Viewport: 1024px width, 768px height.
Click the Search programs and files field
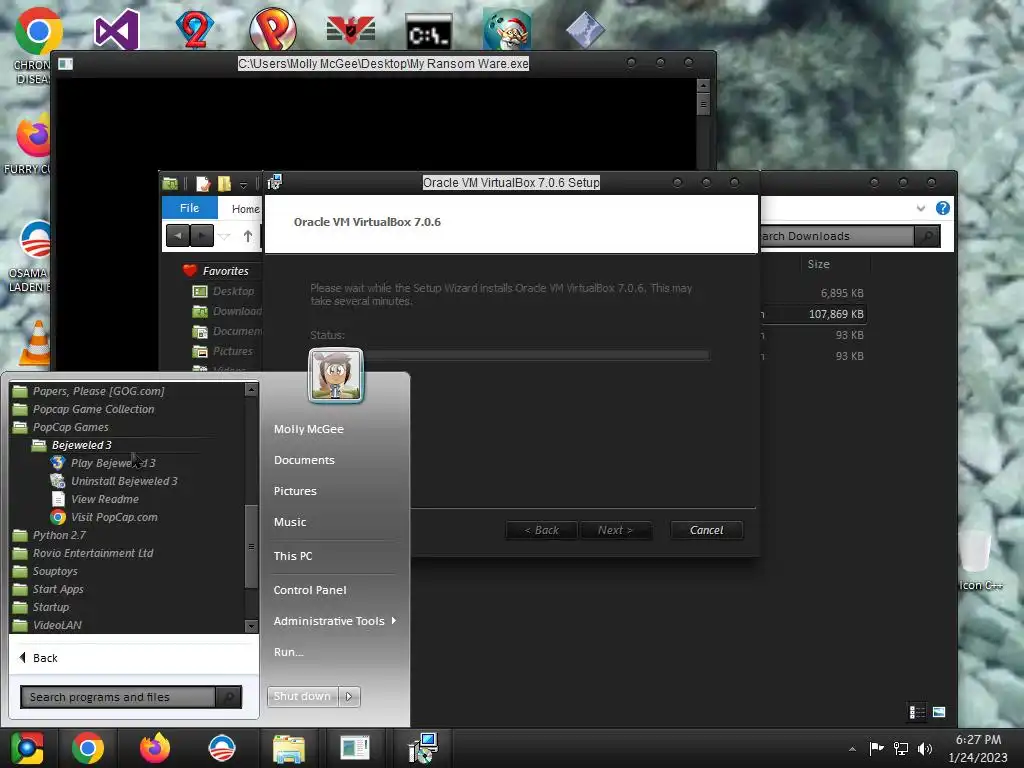coord(118,697)
